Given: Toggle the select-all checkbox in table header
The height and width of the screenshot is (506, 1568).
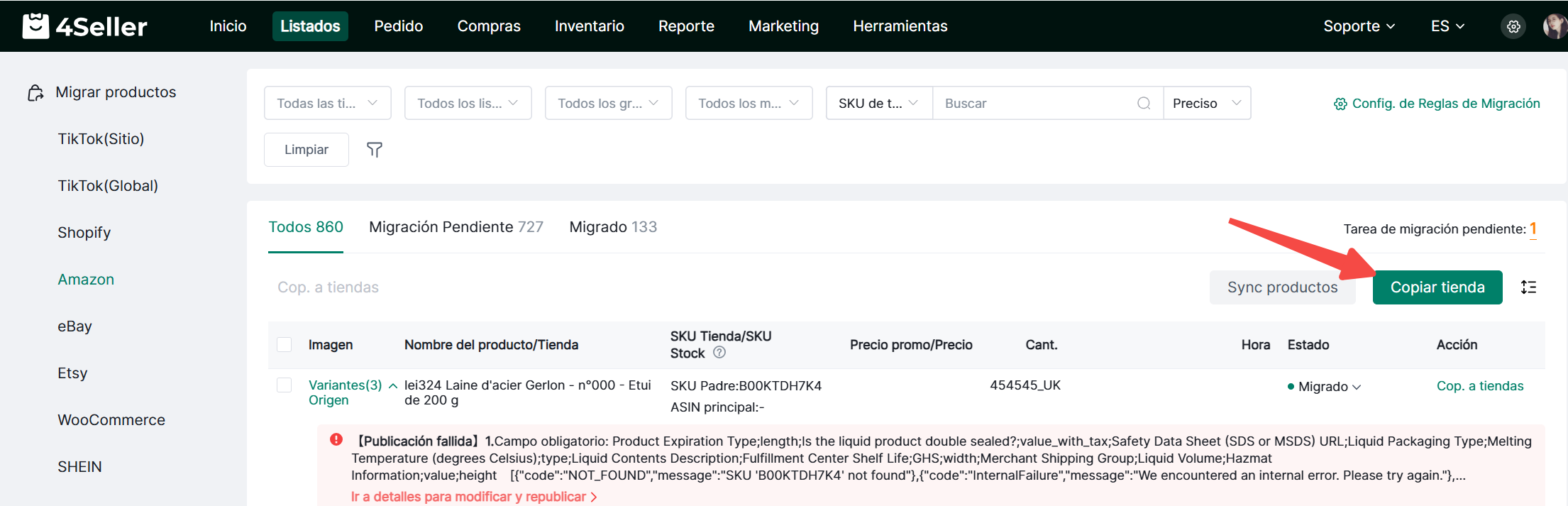Looking at the screenshot, I should pyautogui.click(x=285, y=345).
